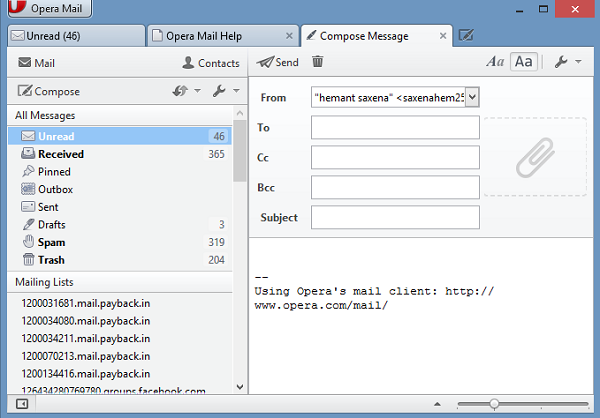Open the Contacts panel
600x418 pixels.
[x=211, y=63]
